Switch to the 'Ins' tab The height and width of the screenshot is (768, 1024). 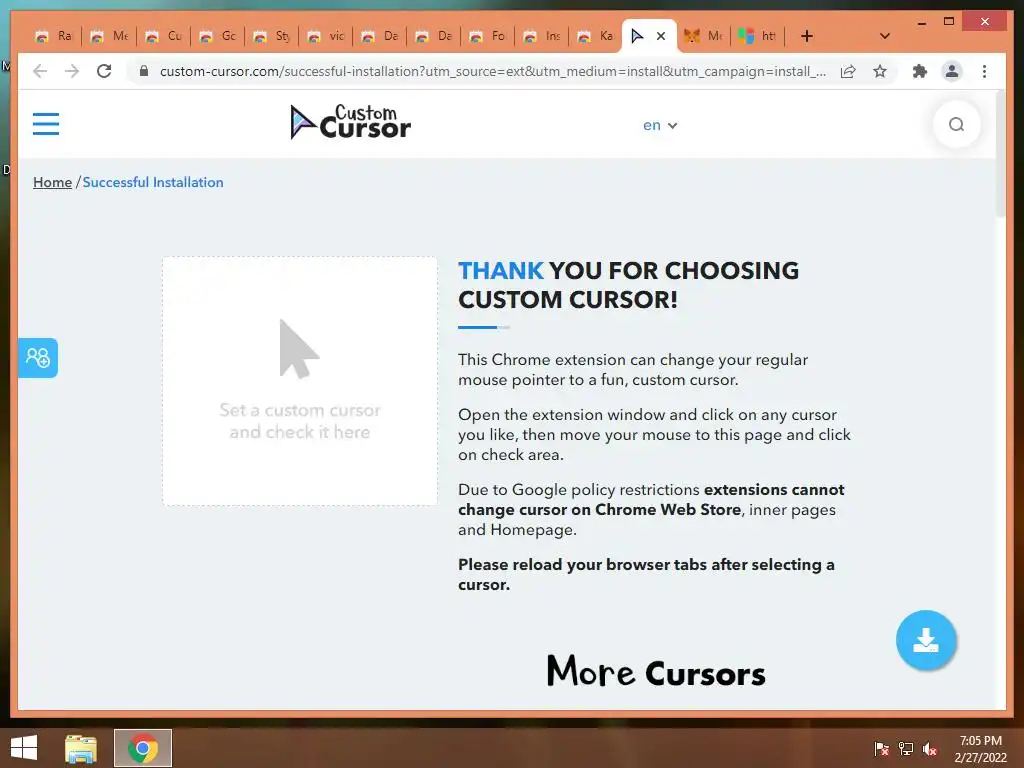click(x=542, y=36)
